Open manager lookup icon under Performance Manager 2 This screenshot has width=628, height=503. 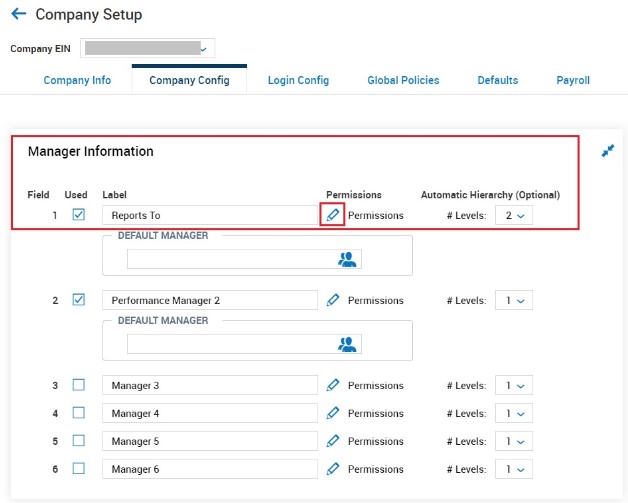347,344
